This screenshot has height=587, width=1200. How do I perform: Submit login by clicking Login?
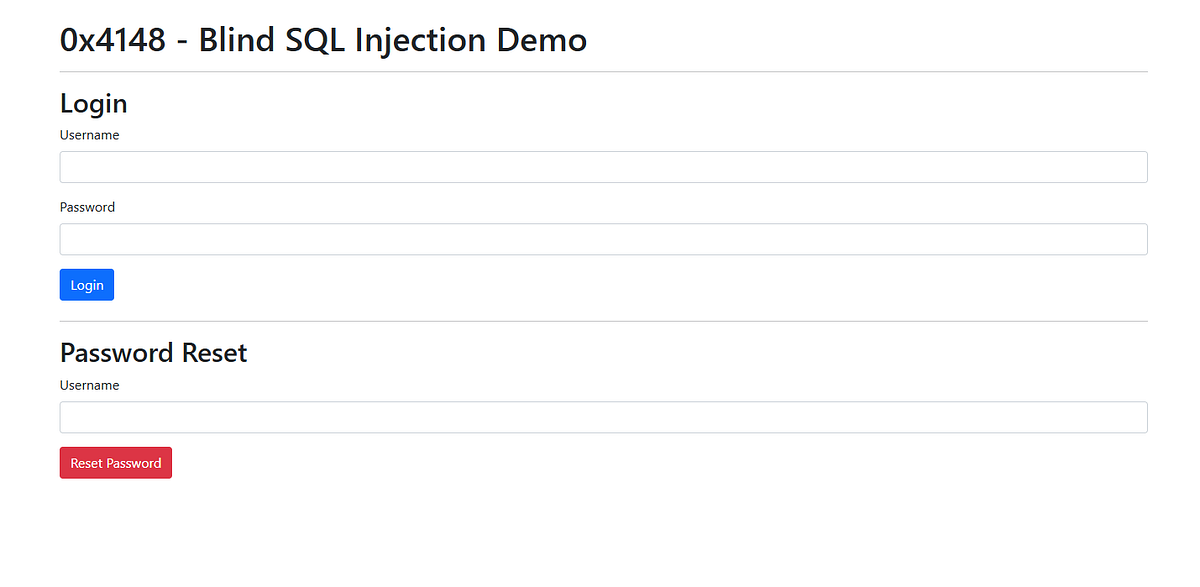click(86, 284)
